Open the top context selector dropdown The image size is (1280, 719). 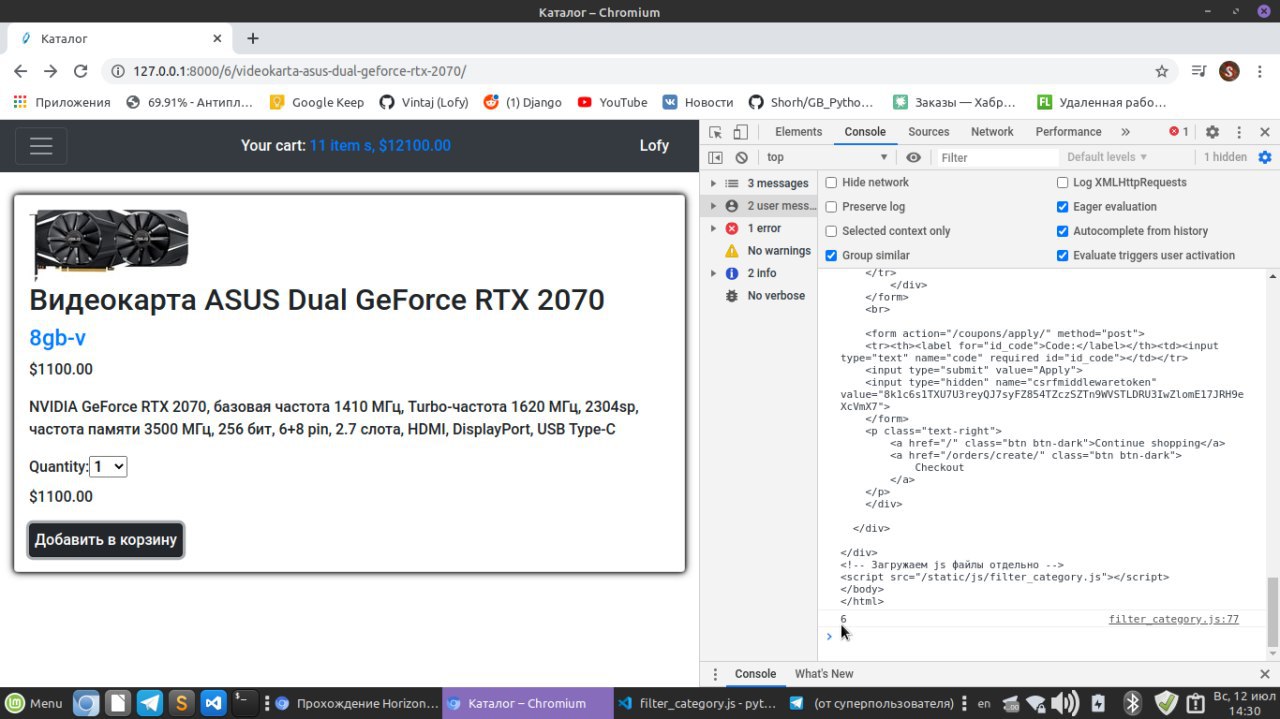827,157
